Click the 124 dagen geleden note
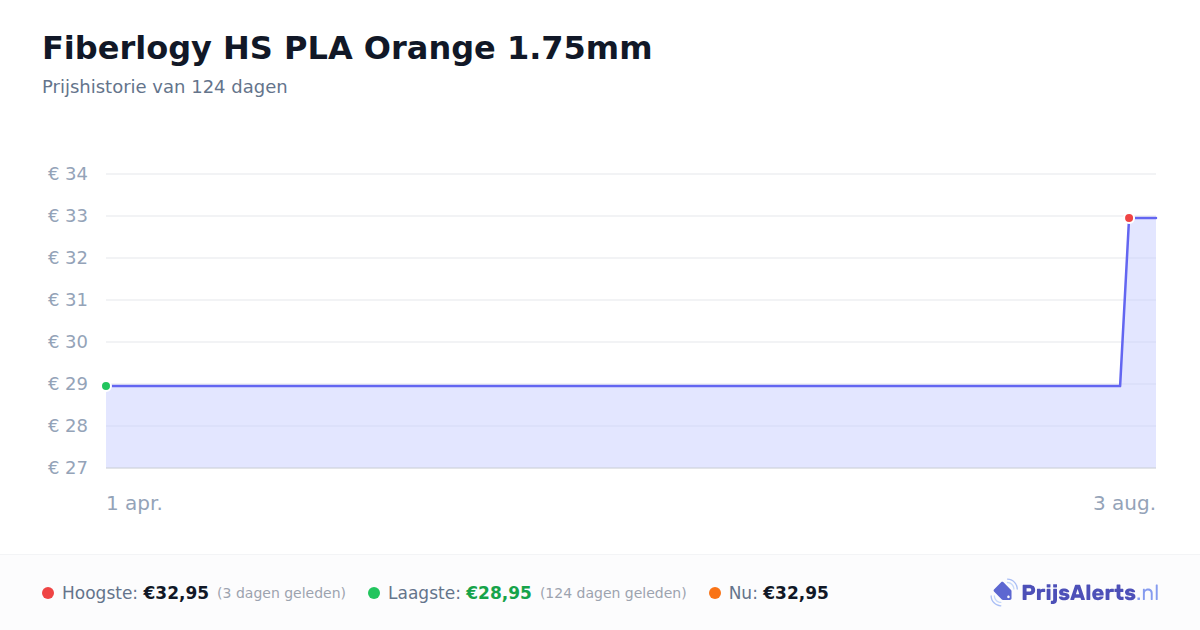Viewport: 1200px width, 630px height. 613,593
